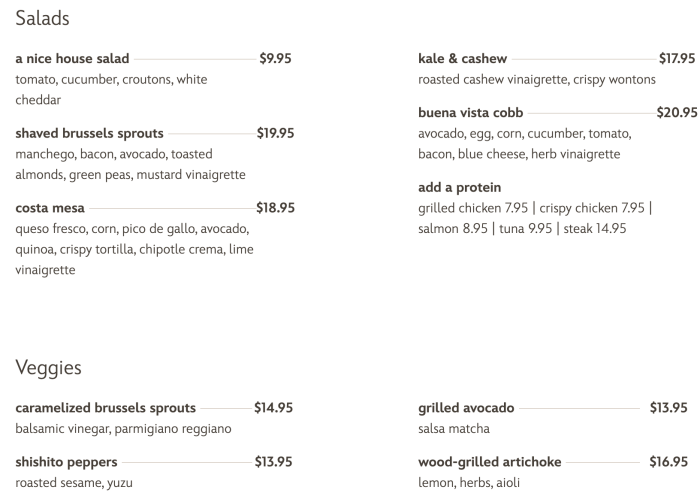The image size is (700, 502).
Task: Select 'caramelized brussels sprouts' veggie item
Action: pos(105,408)
